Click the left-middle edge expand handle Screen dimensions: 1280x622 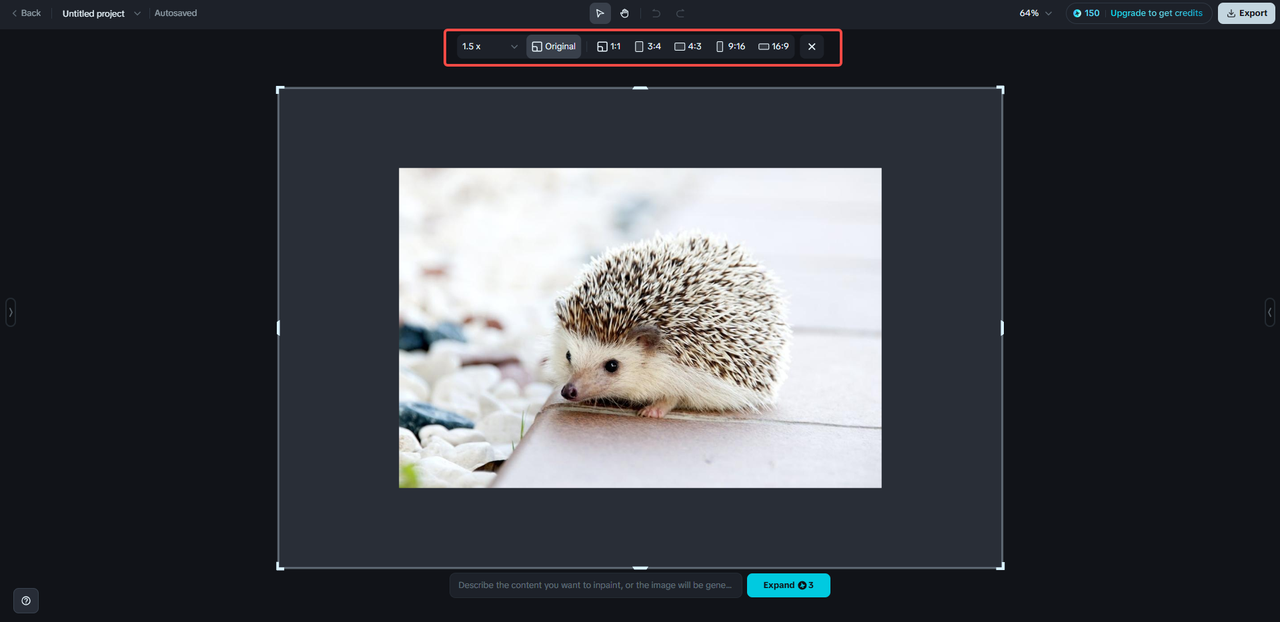click(278, 328)
